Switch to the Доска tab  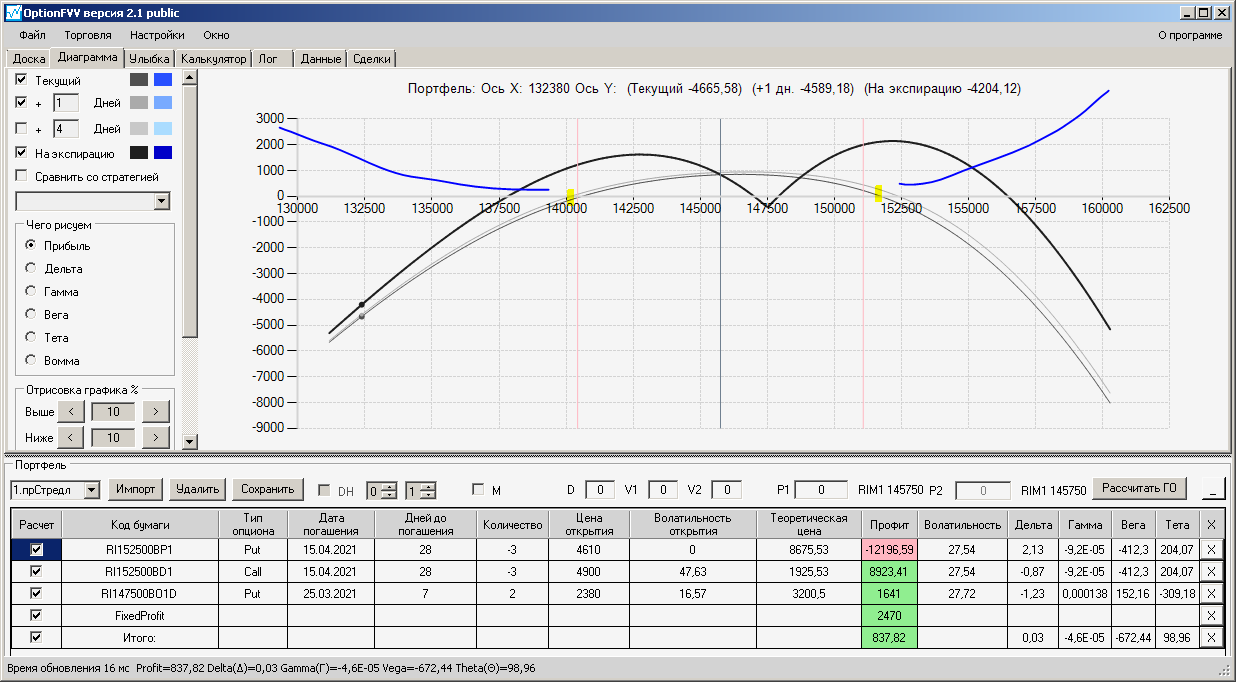click(29, 59)
